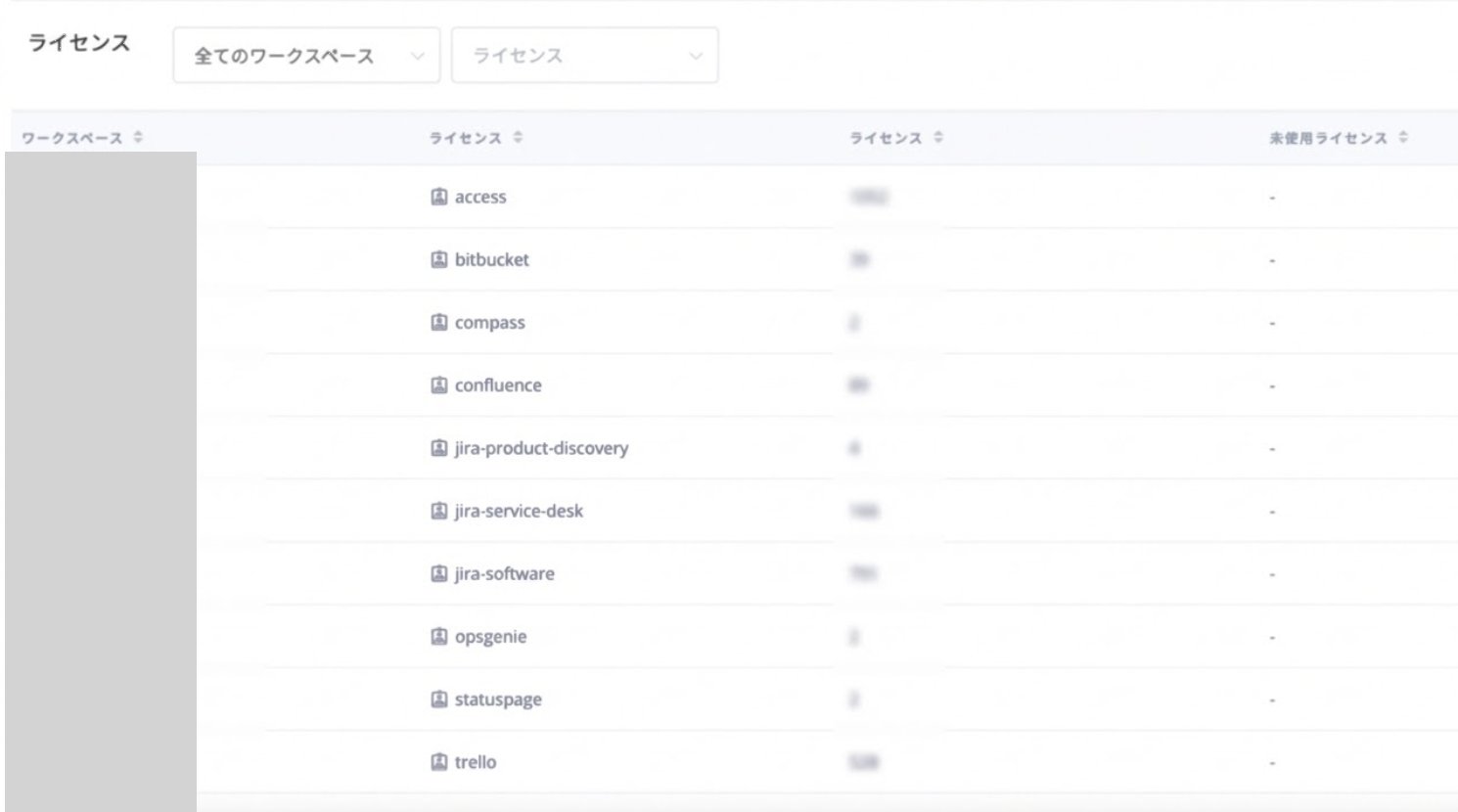The height and width of the screenshot is (812, 1458).
Task: Click the unused license dash for access
Action: click(1272, 198)
